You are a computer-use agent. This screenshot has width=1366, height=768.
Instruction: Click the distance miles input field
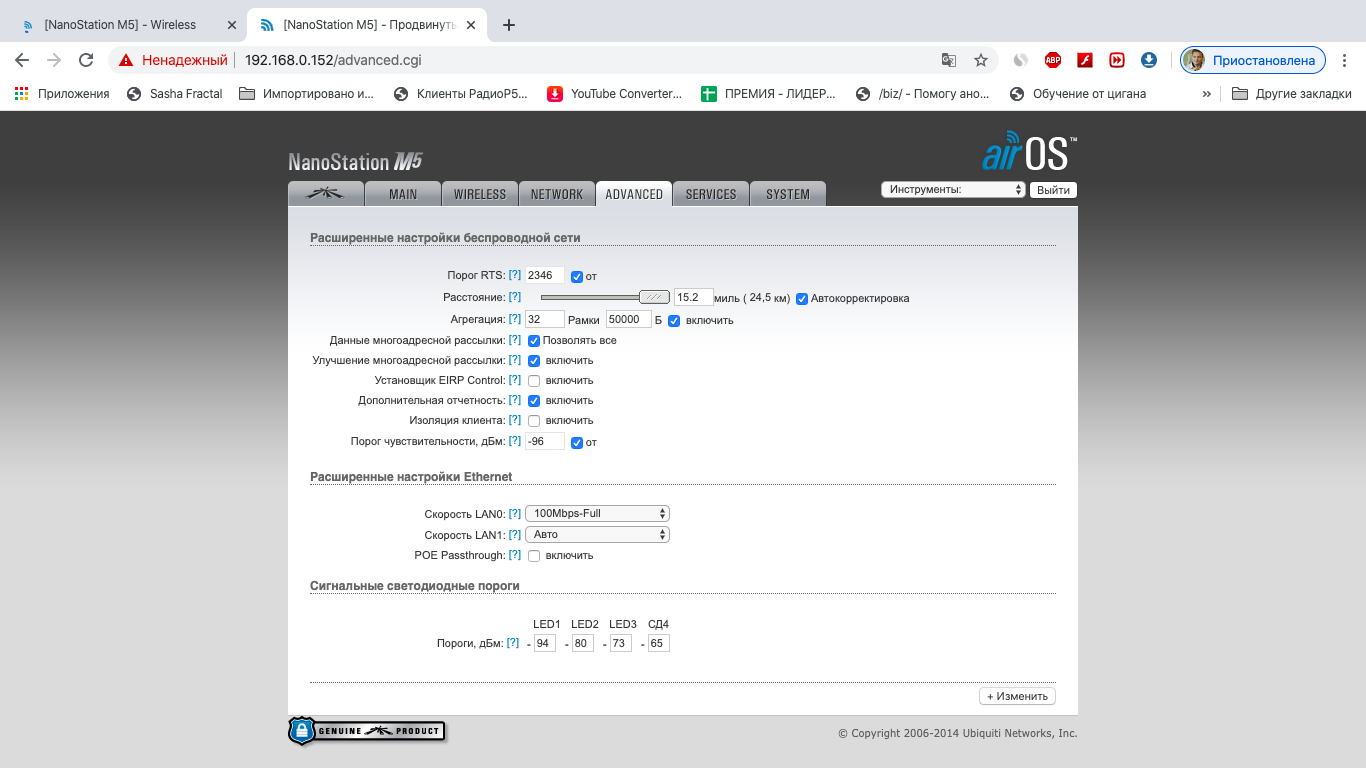point(693,297)
